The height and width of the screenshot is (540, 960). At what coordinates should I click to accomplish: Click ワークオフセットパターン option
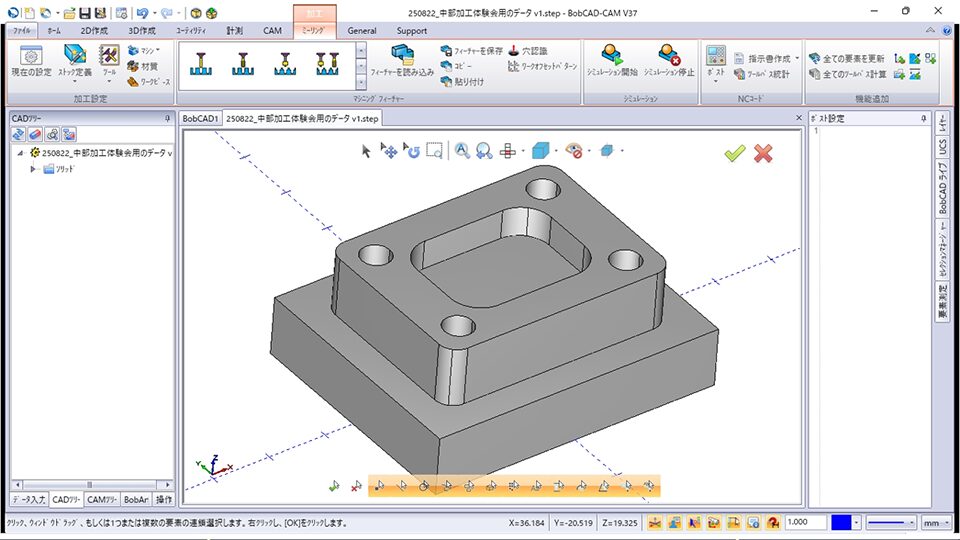542,66
